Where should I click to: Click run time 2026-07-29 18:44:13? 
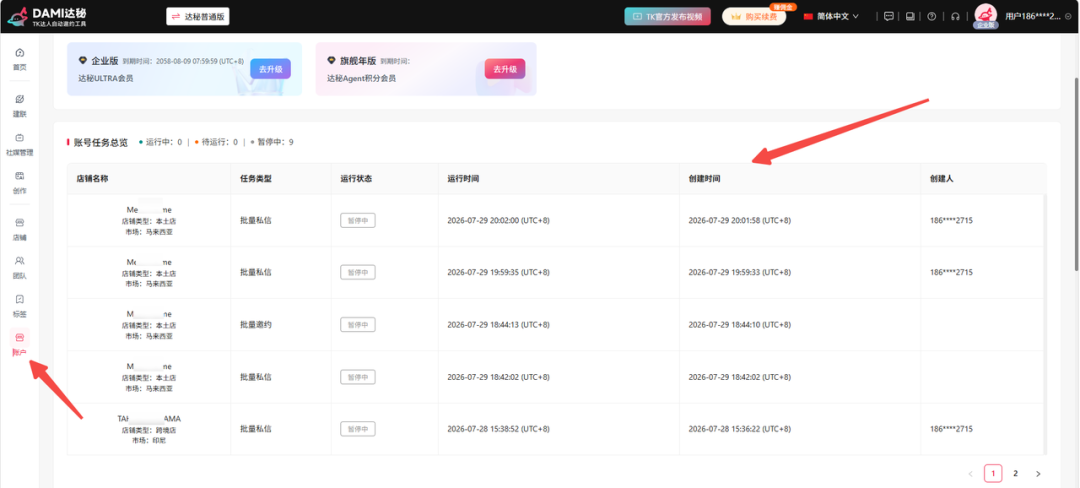pos(499,325)
